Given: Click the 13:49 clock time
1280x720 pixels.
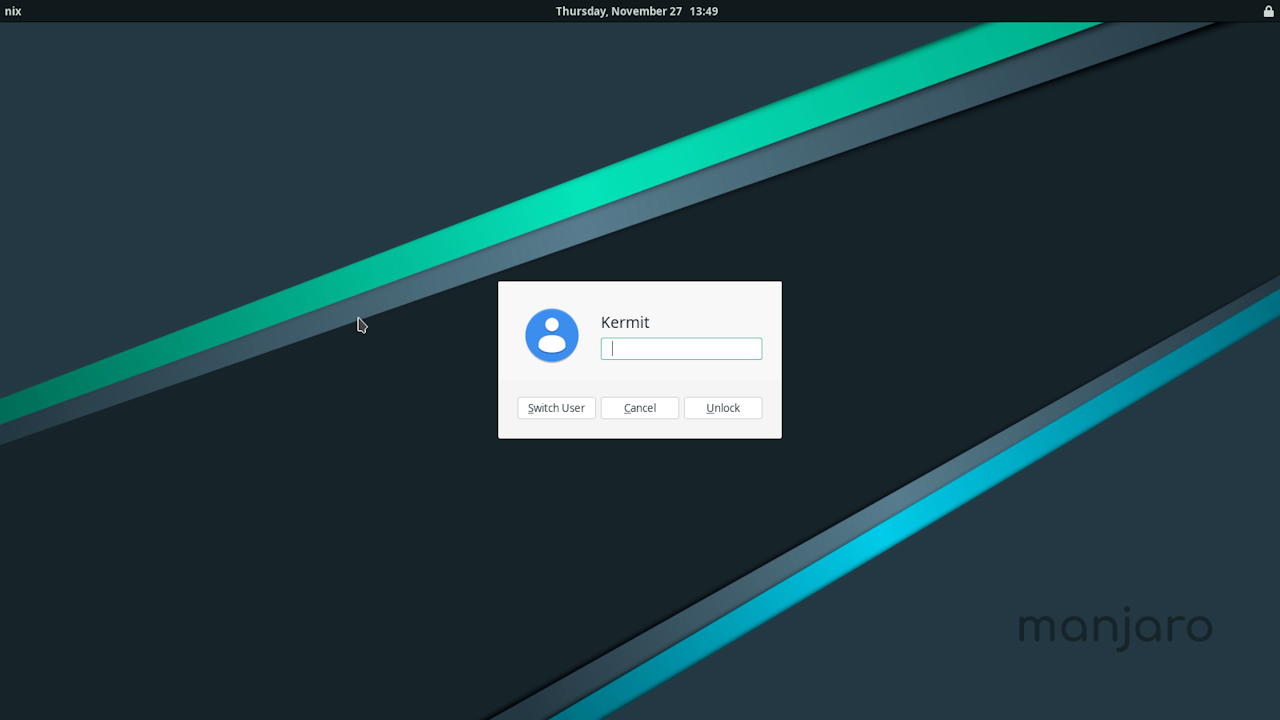Looking at the screenshot, I should click(704, 11).
